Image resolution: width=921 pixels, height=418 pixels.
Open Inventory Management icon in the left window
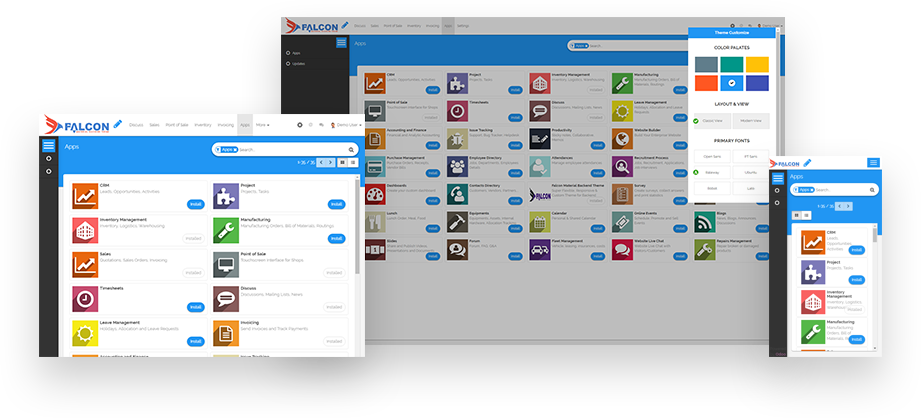[85, 230]
